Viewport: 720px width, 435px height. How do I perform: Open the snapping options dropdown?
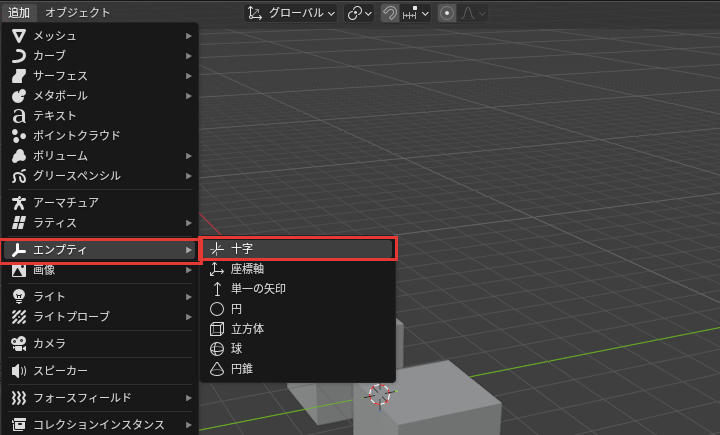[416, 13]
